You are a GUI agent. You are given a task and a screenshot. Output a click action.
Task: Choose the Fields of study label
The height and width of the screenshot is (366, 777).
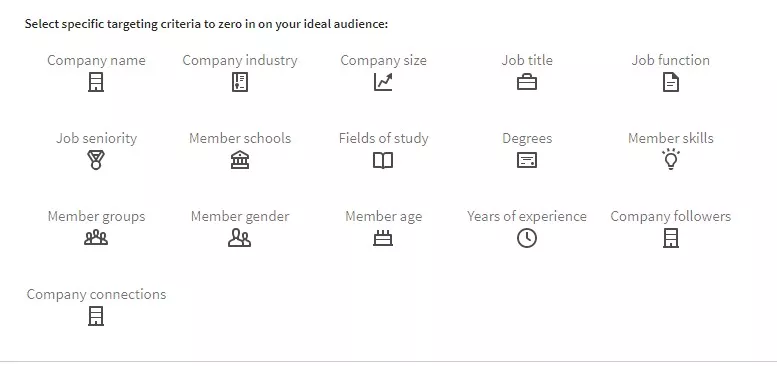[x=383, y=138]
